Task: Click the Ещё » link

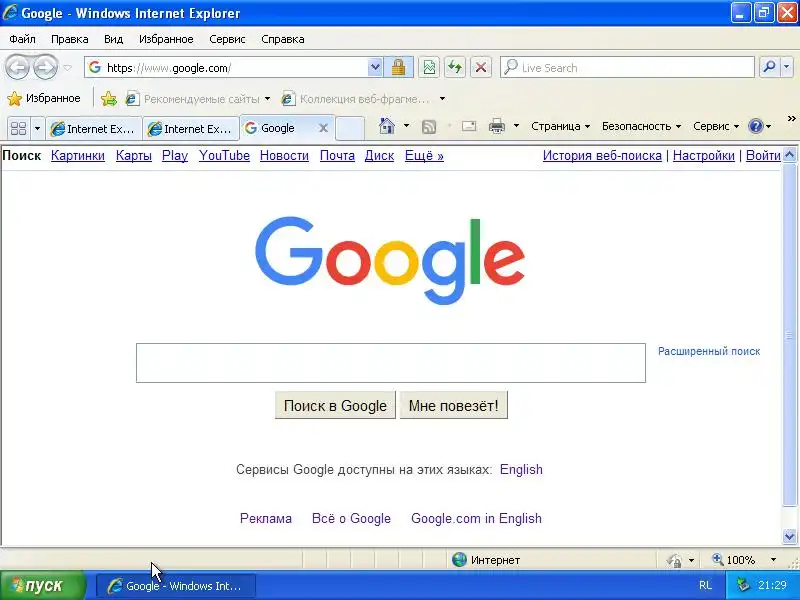Action: click(424, 156)
